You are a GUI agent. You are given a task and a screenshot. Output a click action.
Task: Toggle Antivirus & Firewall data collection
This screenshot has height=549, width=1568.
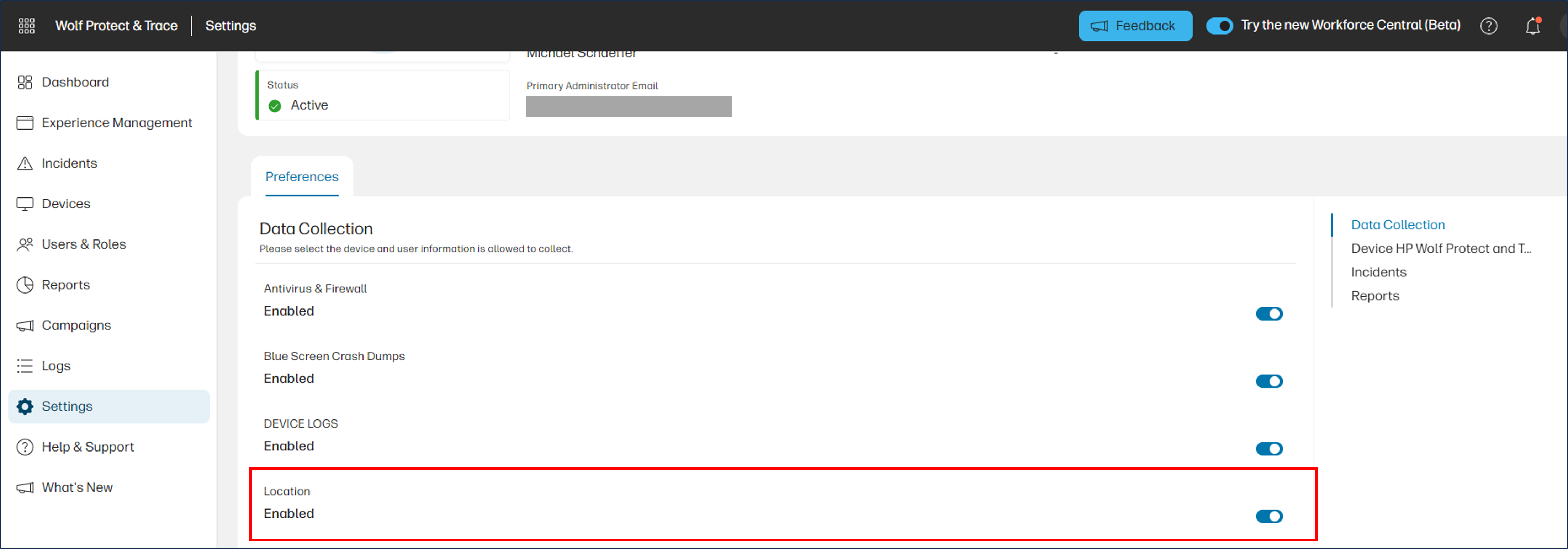coord(1268,313)
